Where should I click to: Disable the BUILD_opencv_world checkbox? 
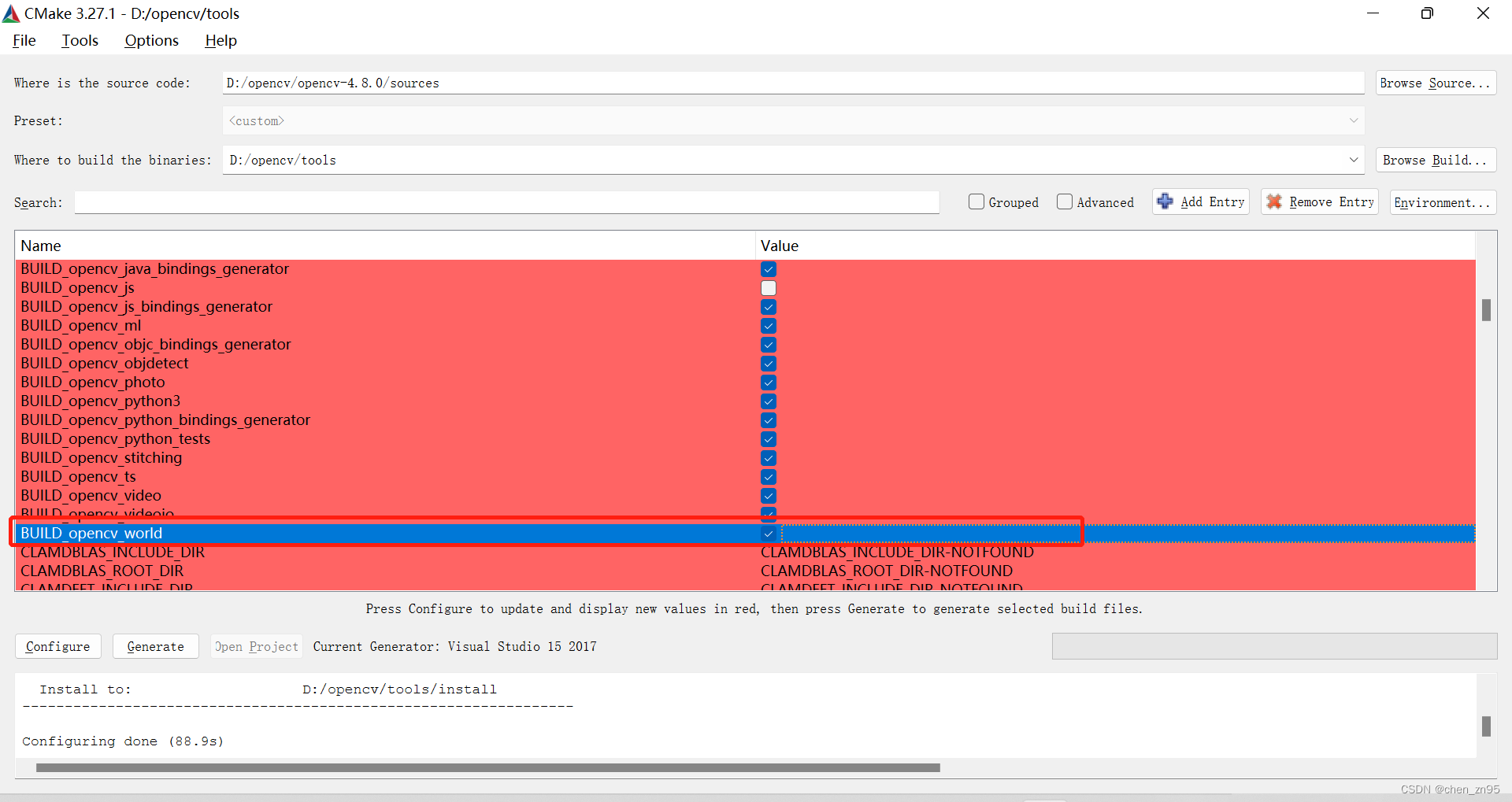[x=768, y=534]
